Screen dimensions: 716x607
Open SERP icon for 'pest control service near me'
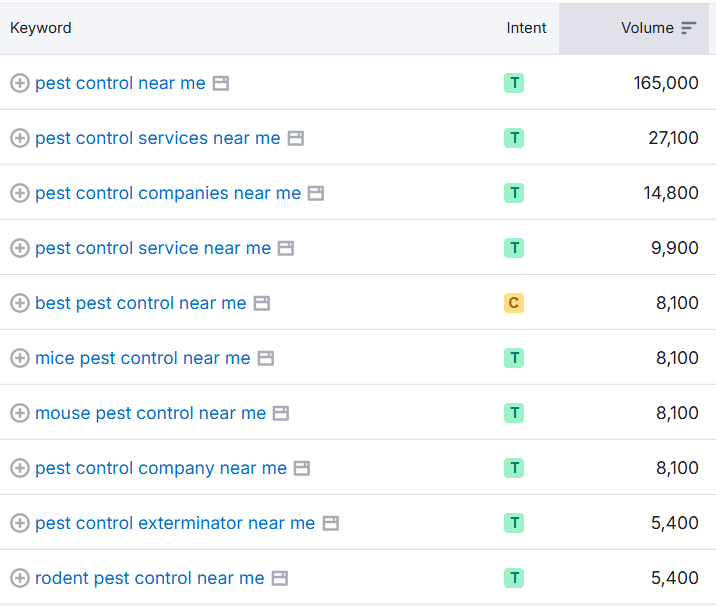[286, 248]
